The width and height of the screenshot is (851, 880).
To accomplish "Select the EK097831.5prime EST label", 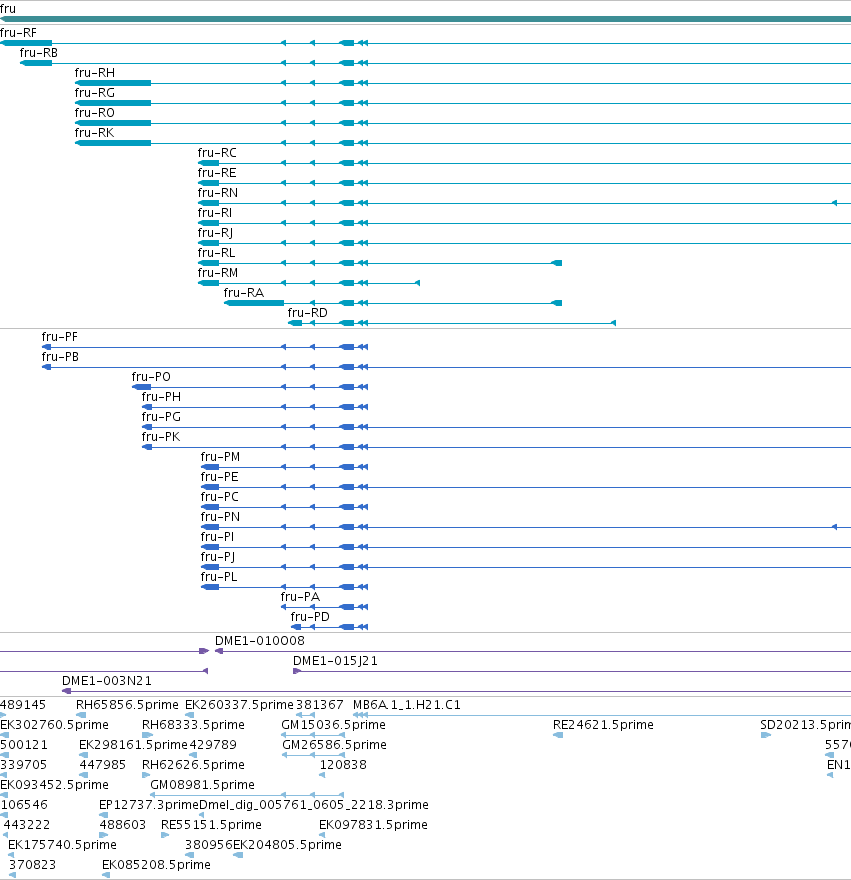I will pyautogui.click(x=373, y=825).
